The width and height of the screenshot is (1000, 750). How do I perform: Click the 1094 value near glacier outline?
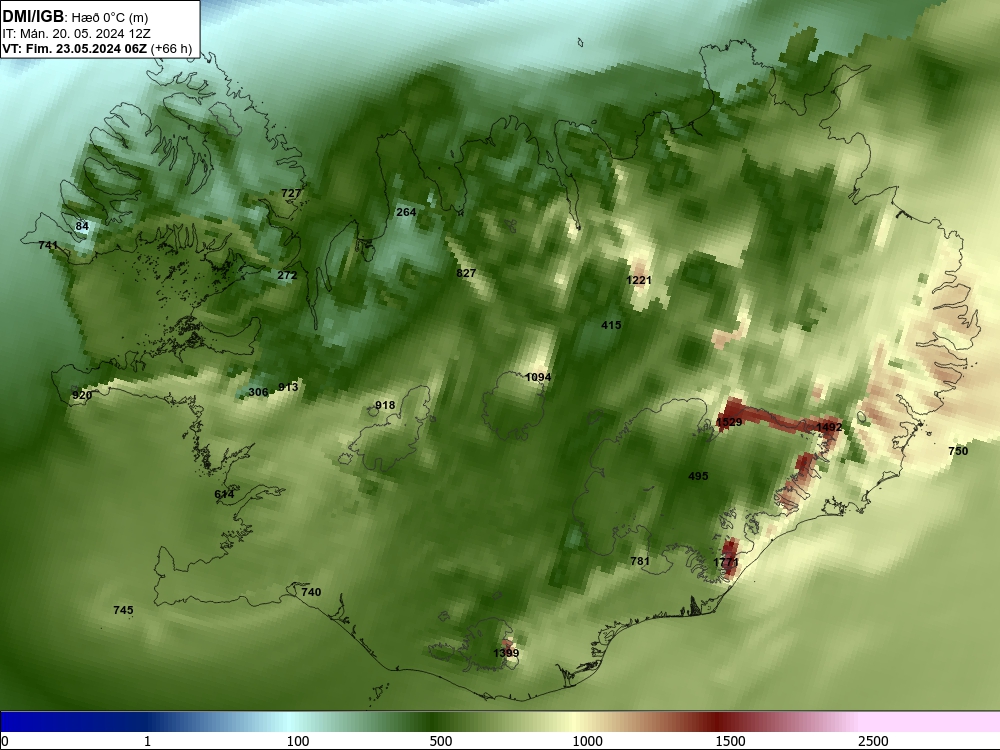coord(538,378)
